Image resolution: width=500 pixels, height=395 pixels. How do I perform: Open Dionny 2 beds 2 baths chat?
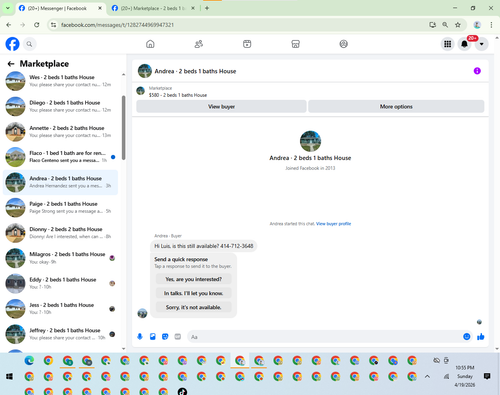pos(60,233)
